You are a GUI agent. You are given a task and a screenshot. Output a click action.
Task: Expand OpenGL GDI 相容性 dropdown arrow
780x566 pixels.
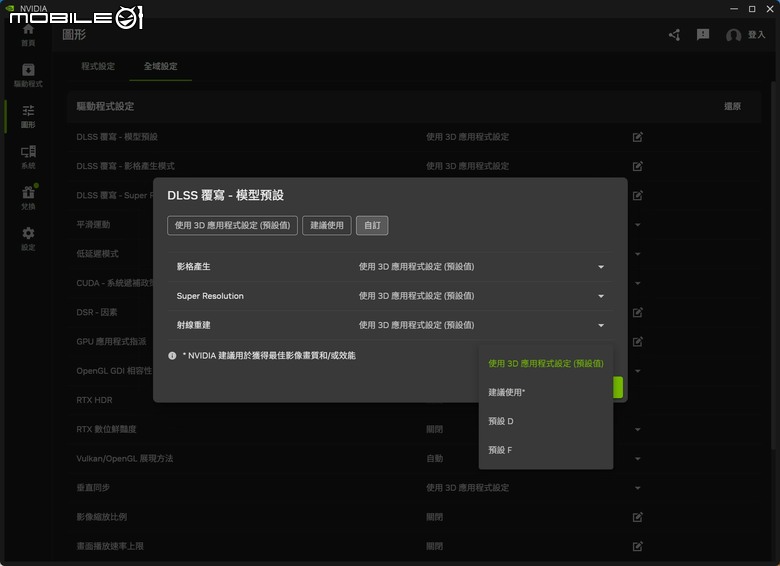click(637, 371)
